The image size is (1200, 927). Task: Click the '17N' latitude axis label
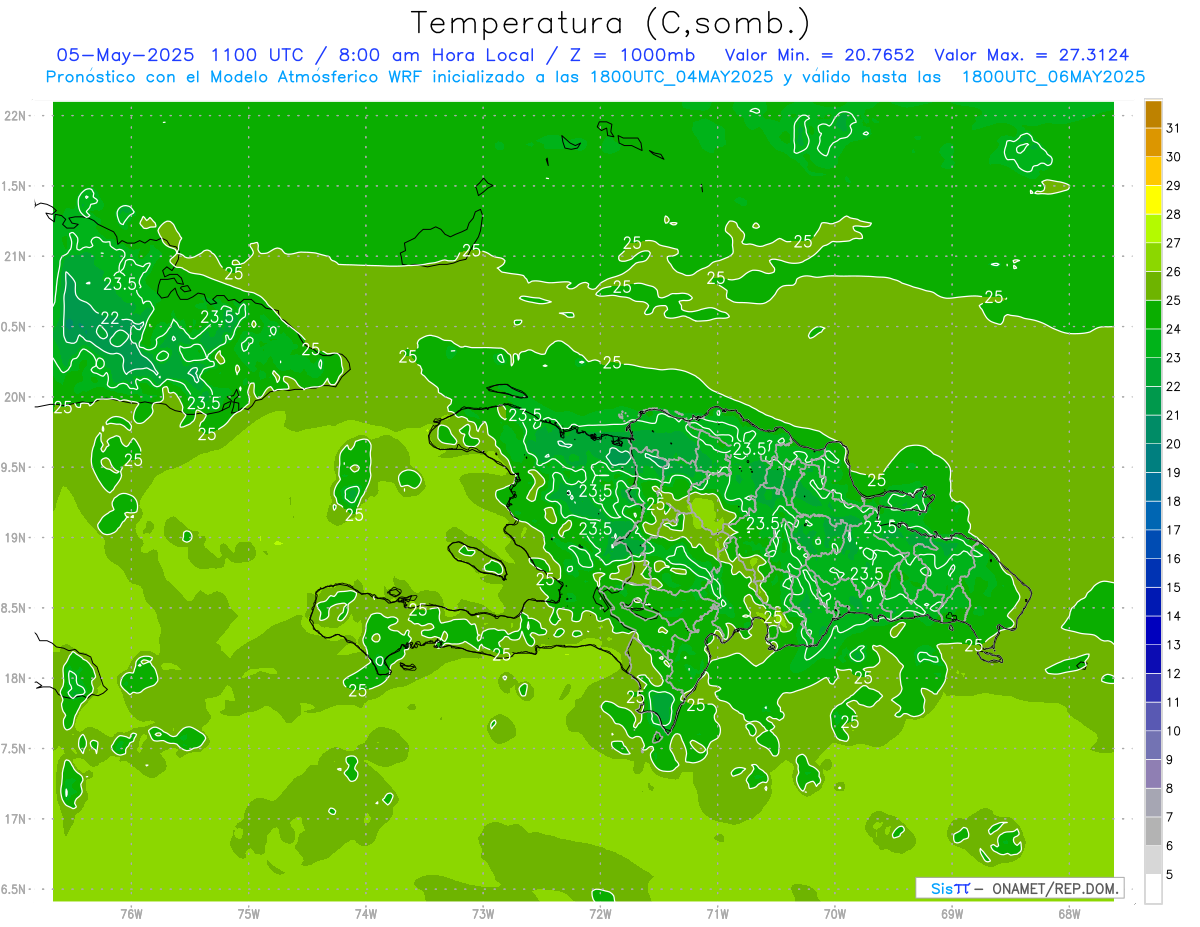pyautogui.click(x=15, y=819)
